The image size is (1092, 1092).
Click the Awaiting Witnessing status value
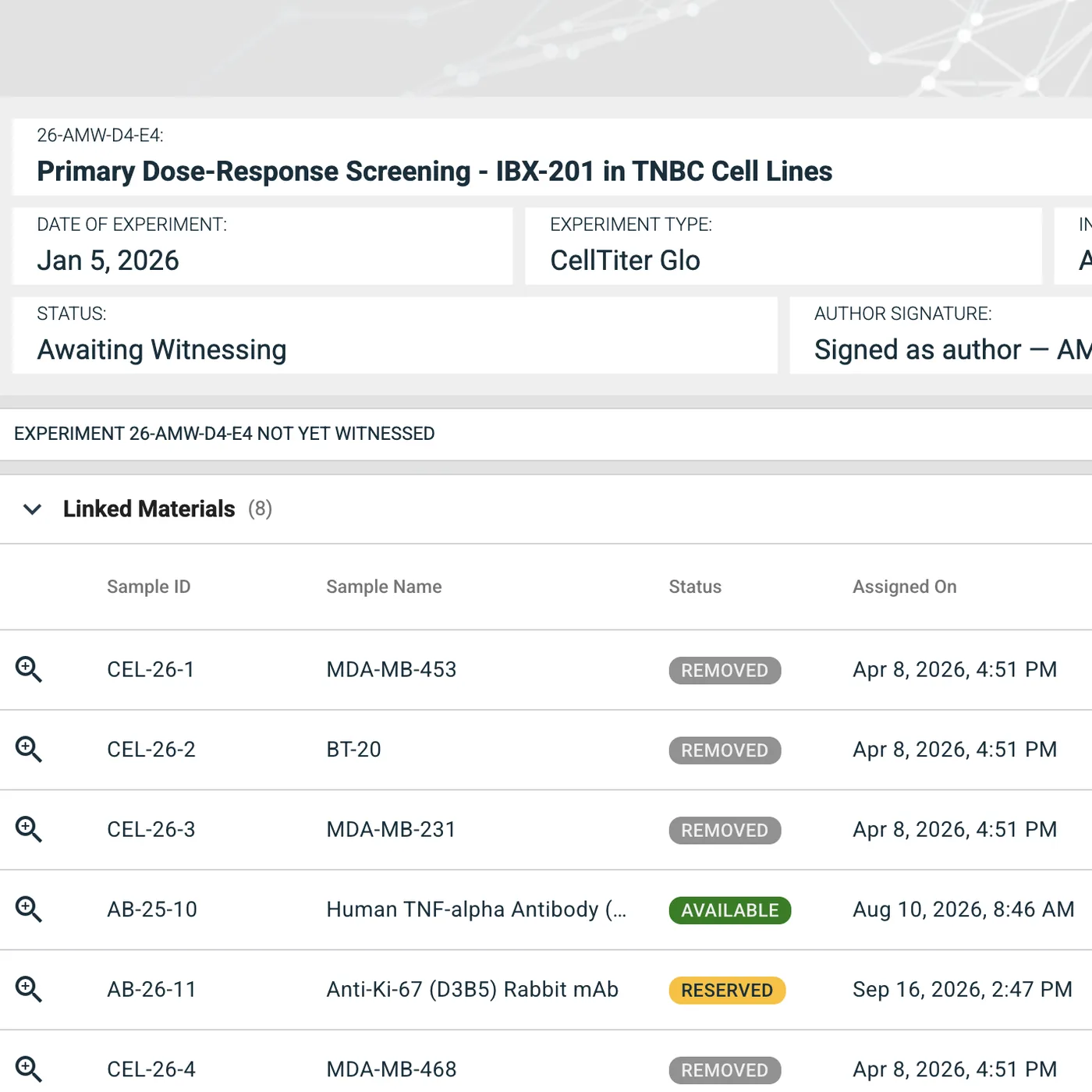pos(161,349)
